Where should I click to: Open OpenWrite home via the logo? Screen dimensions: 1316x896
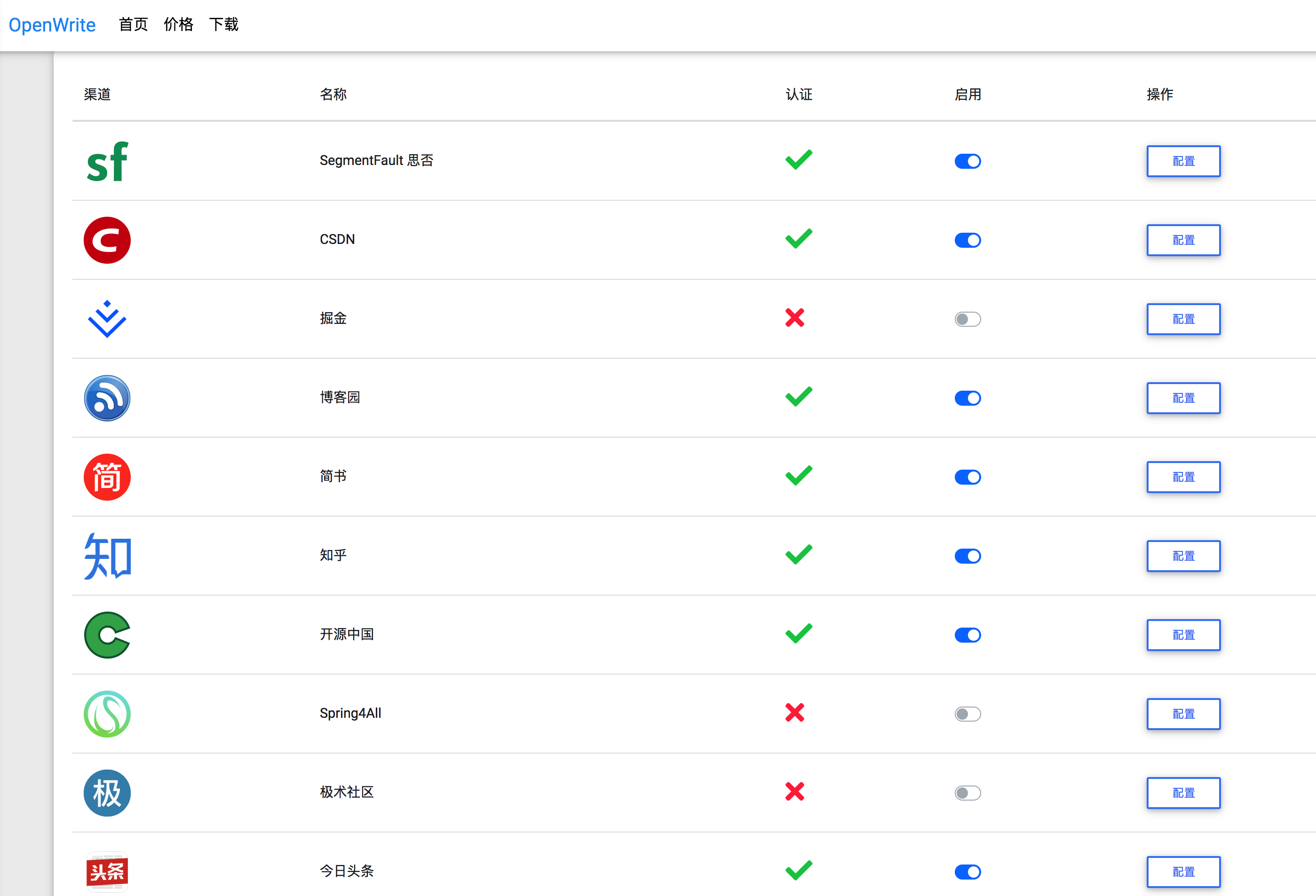click(52, 25)
